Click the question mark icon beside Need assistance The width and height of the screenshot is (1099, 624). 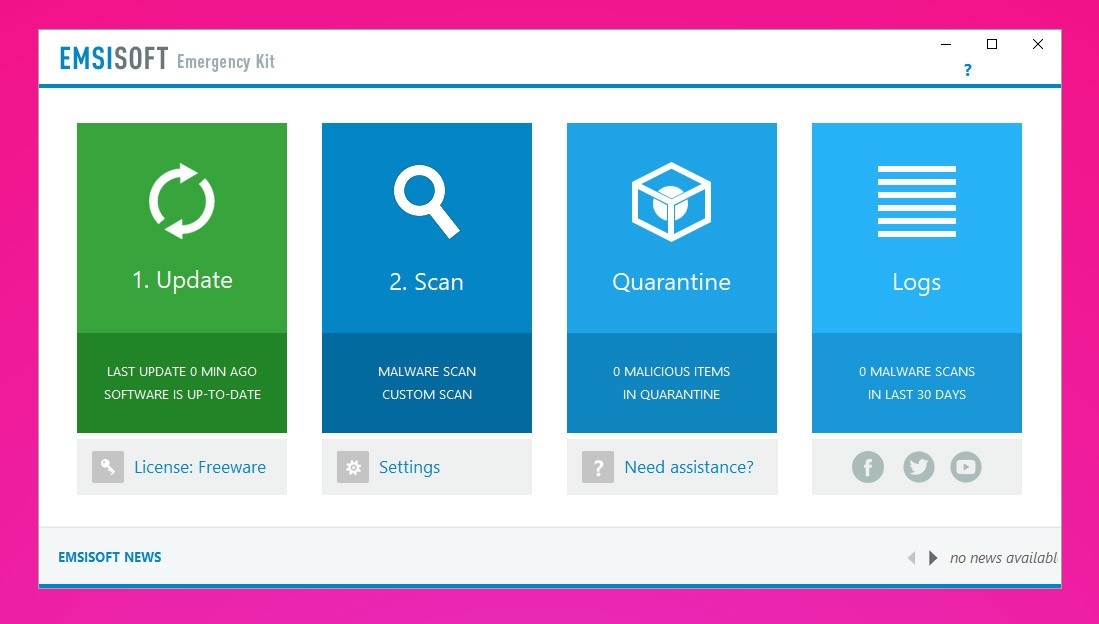pyautogui.click(x=598, y=467)
